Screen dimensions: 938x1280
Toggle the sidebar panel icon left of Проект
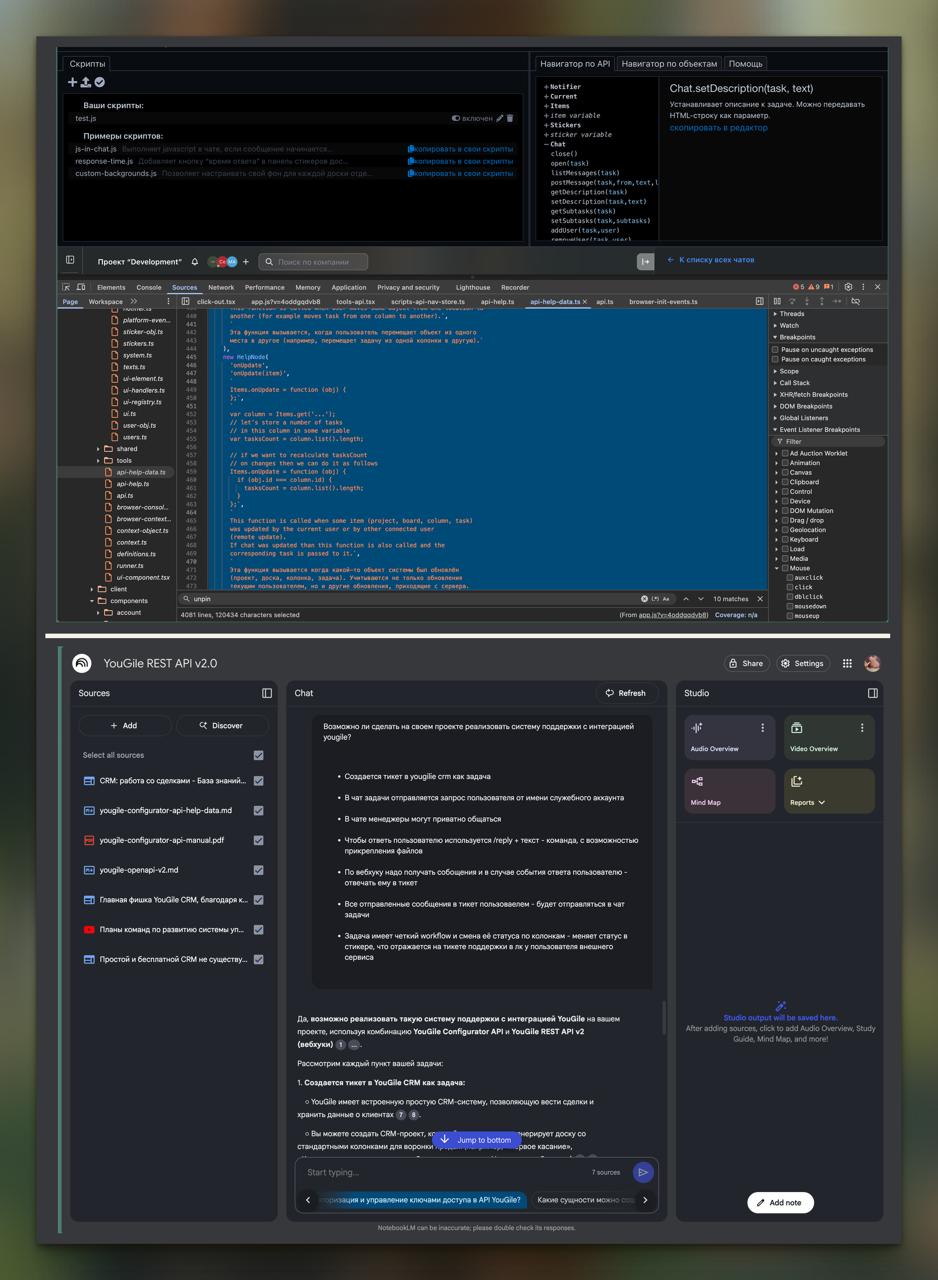[70, 260]
